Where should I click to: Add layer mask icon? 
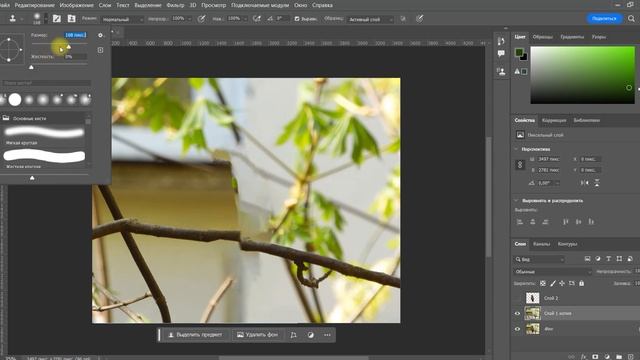595,357
